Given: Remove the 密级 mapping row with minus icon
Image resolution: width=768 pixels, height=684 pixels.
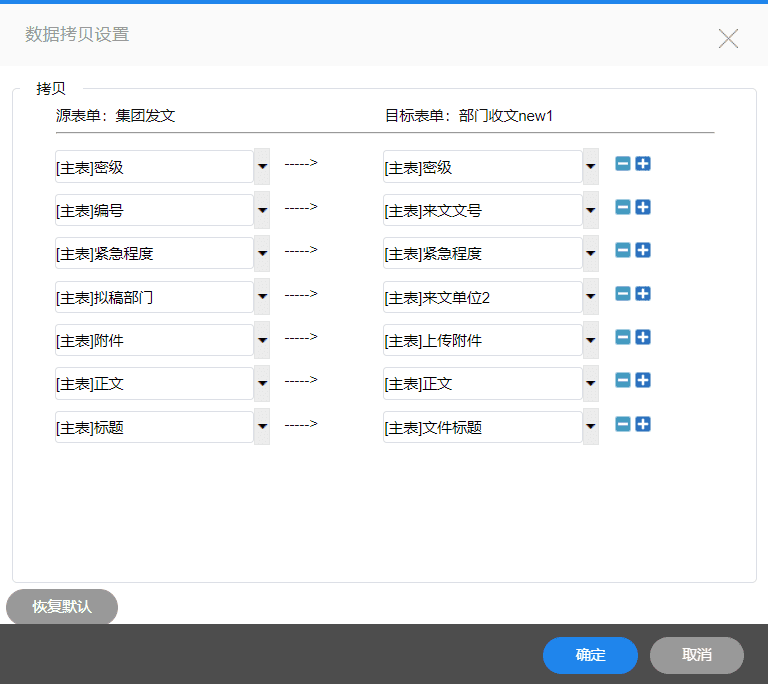Looking at the screenshot, I should coord(623,164).
